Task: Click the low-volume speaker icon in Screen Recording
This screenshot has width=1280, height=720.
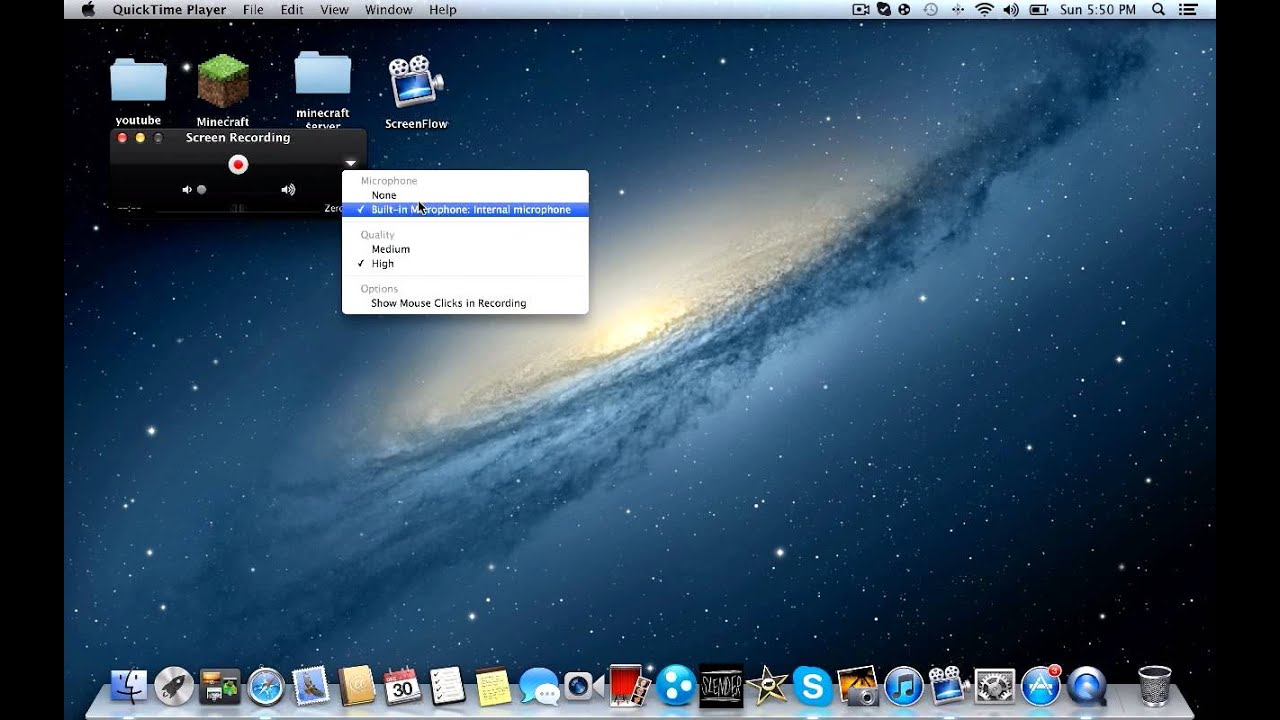Action: [187, 189]
